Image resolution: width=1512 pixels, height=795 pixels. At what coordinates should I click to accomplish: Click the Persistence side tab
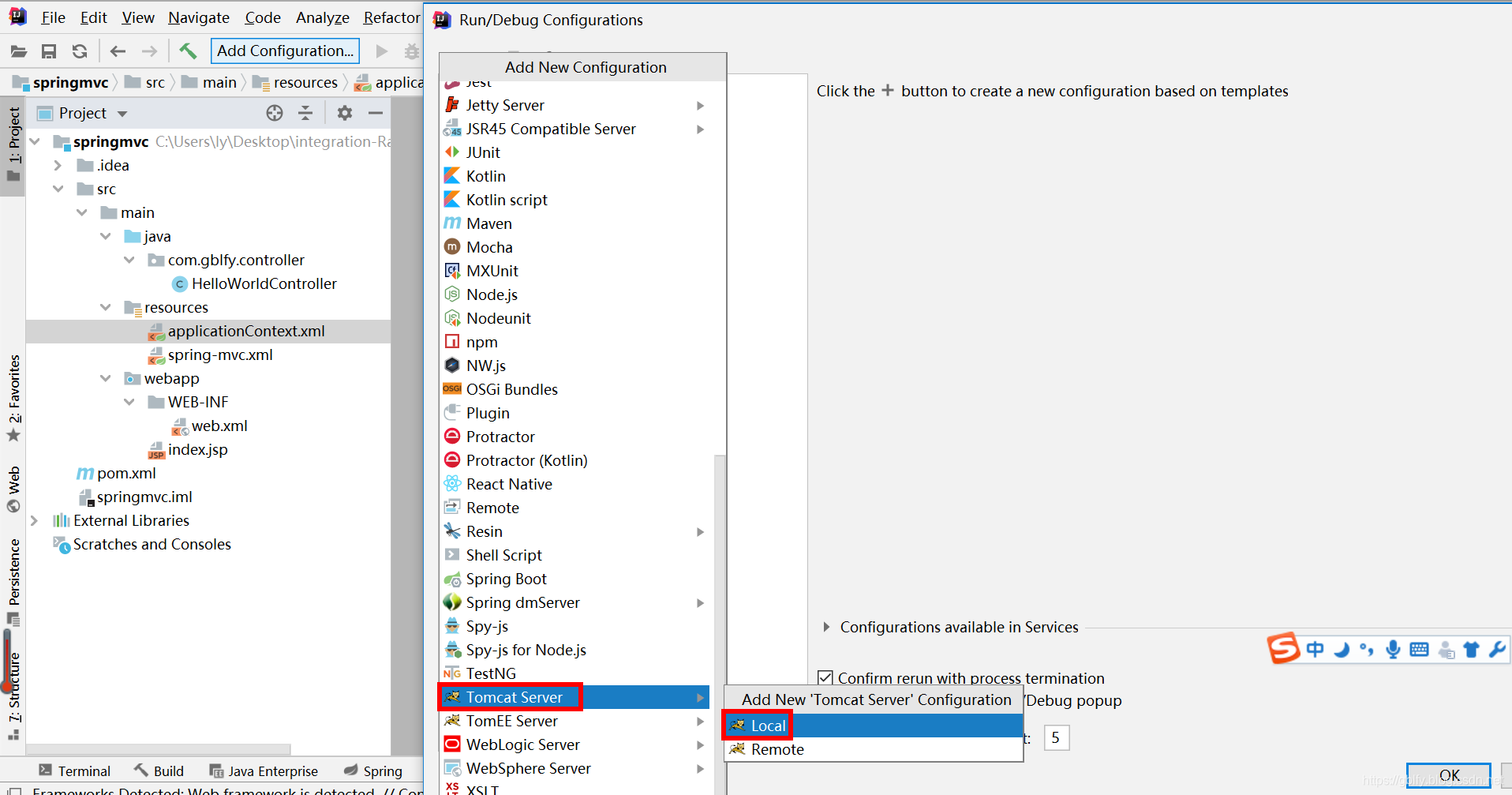point(13,582)
